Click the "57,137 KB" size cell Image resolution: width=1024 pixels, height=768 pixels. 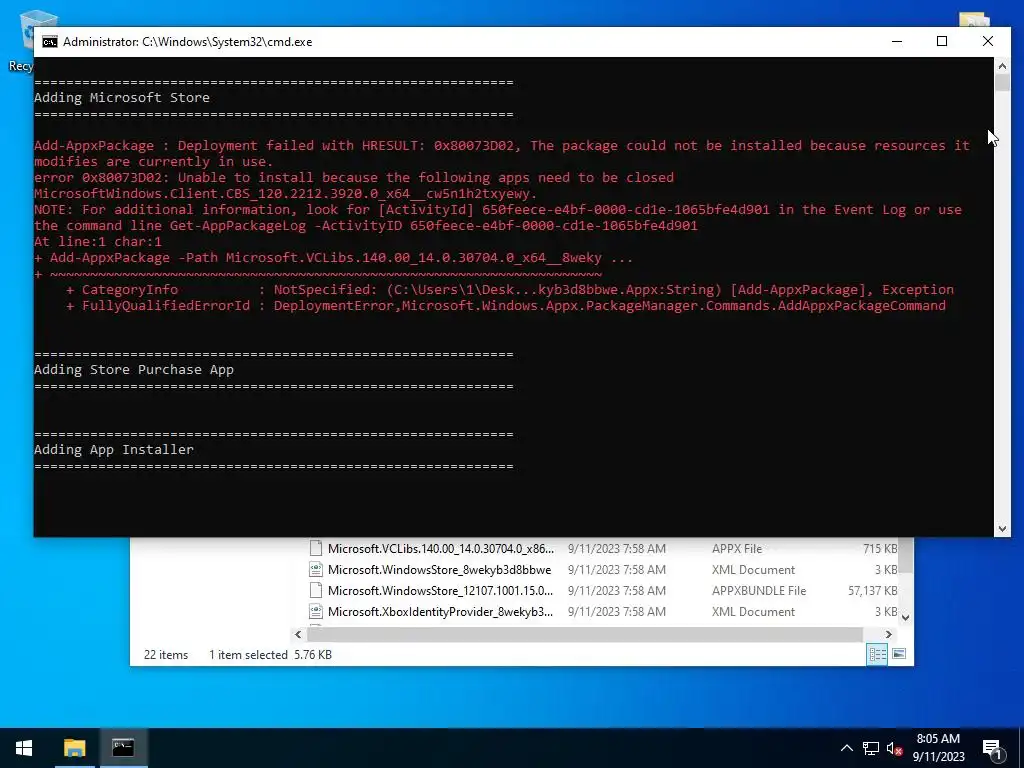point(872,590)
